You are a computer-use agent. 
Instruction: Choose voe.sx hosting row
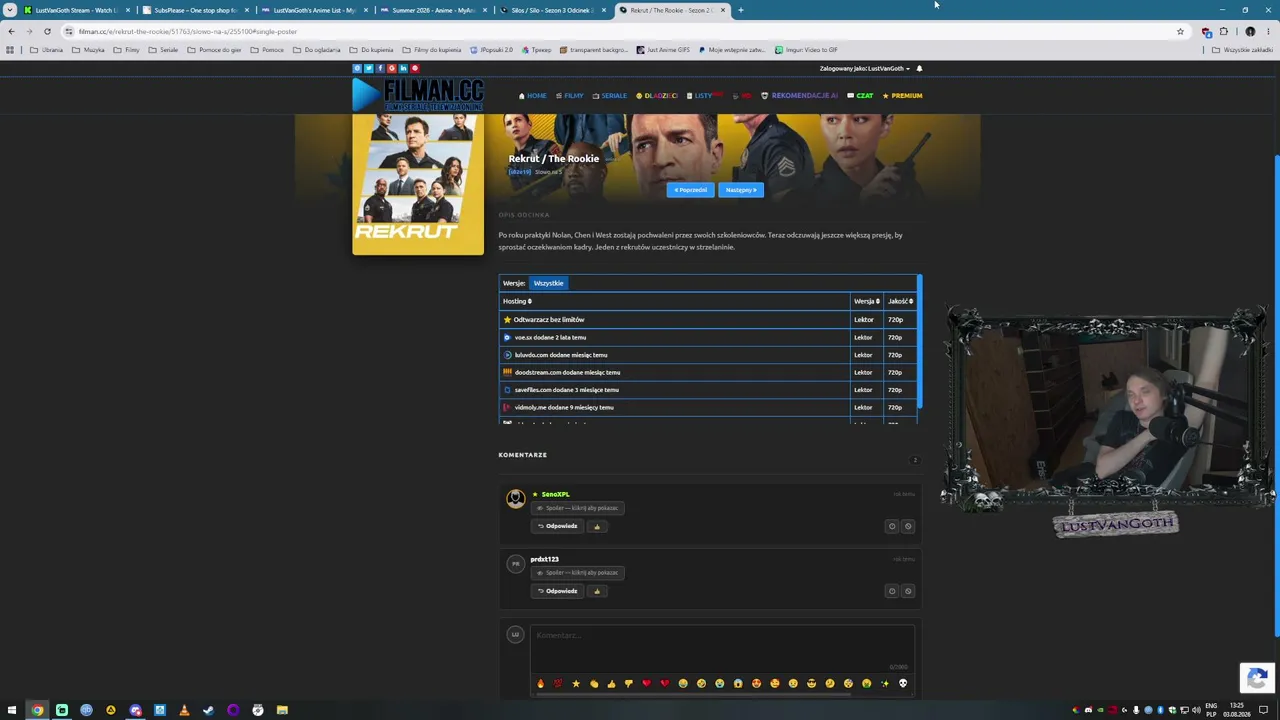point(708,338)
